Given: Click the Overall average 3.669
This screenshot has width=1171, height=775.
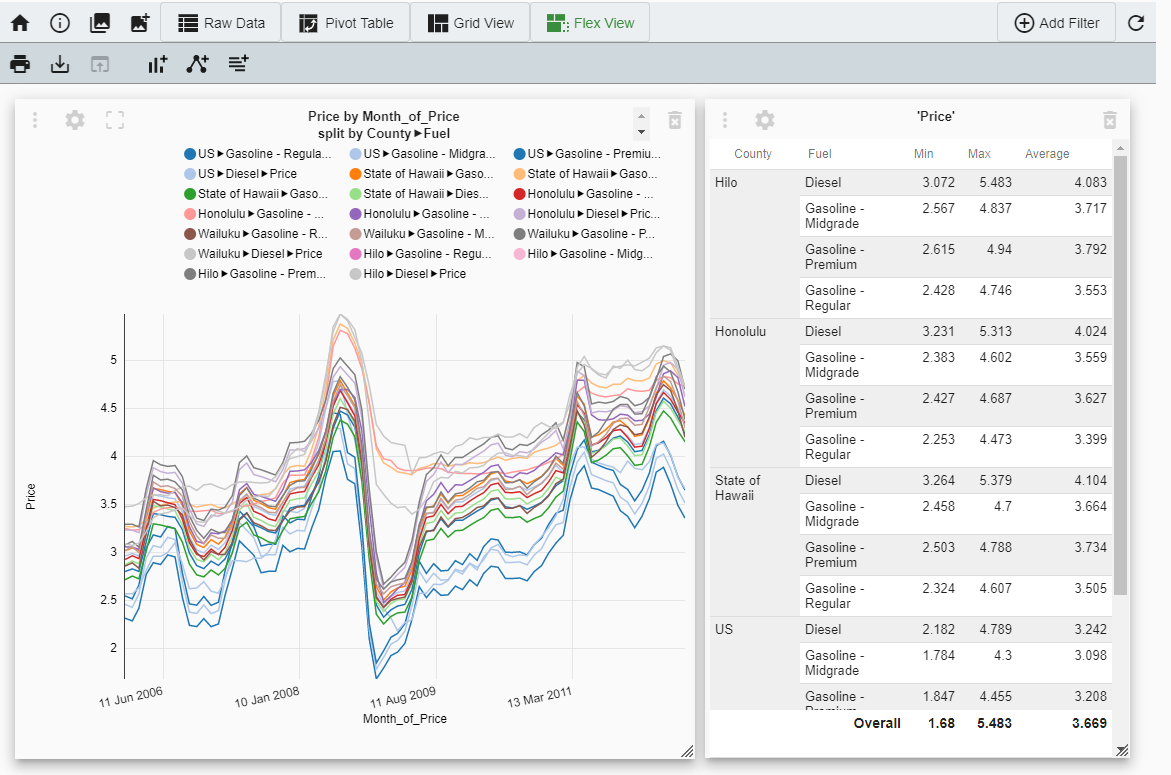Looking at the screenshot, I should [x=1090, y=723].
